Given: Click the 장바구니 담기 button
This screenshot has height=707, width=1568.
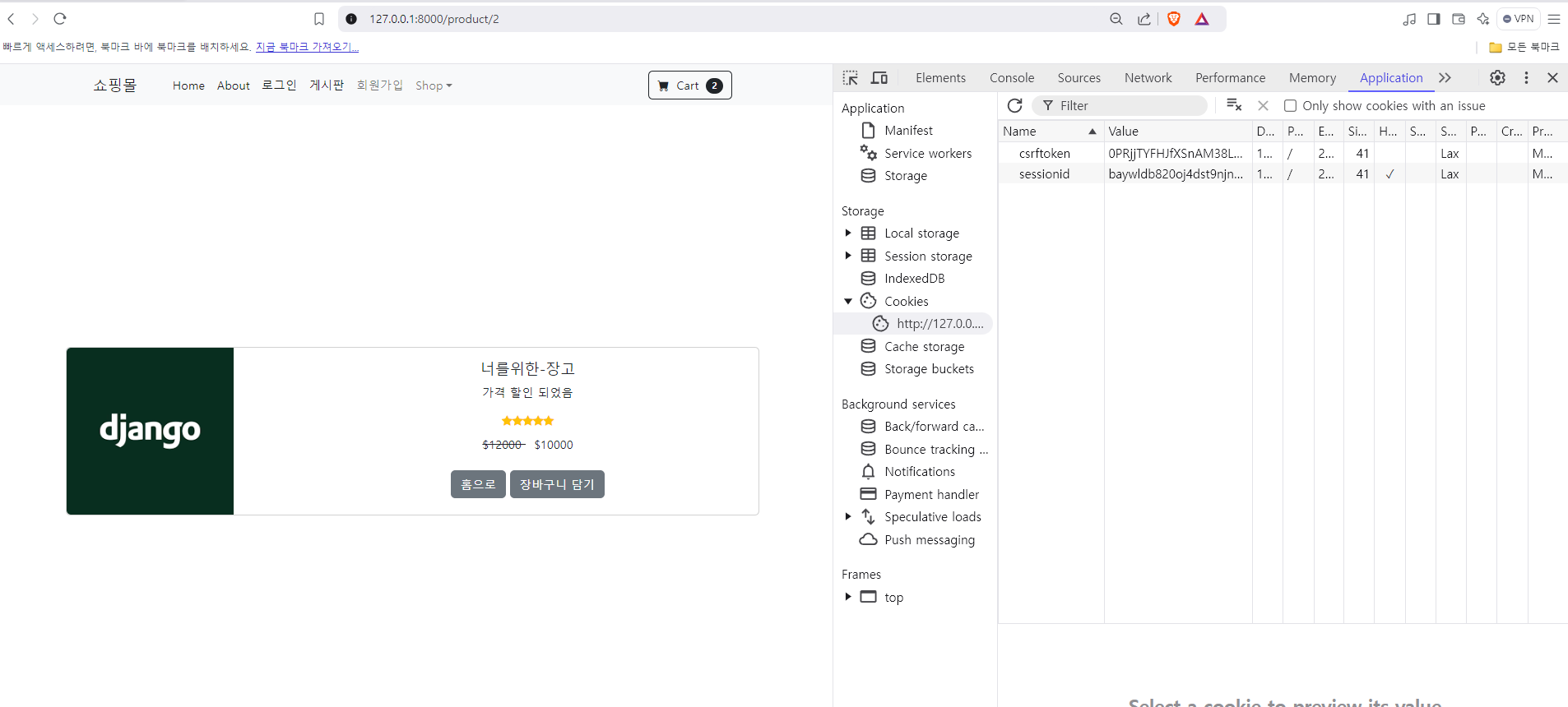Looking at the screenshot, I should pos(557,484).
